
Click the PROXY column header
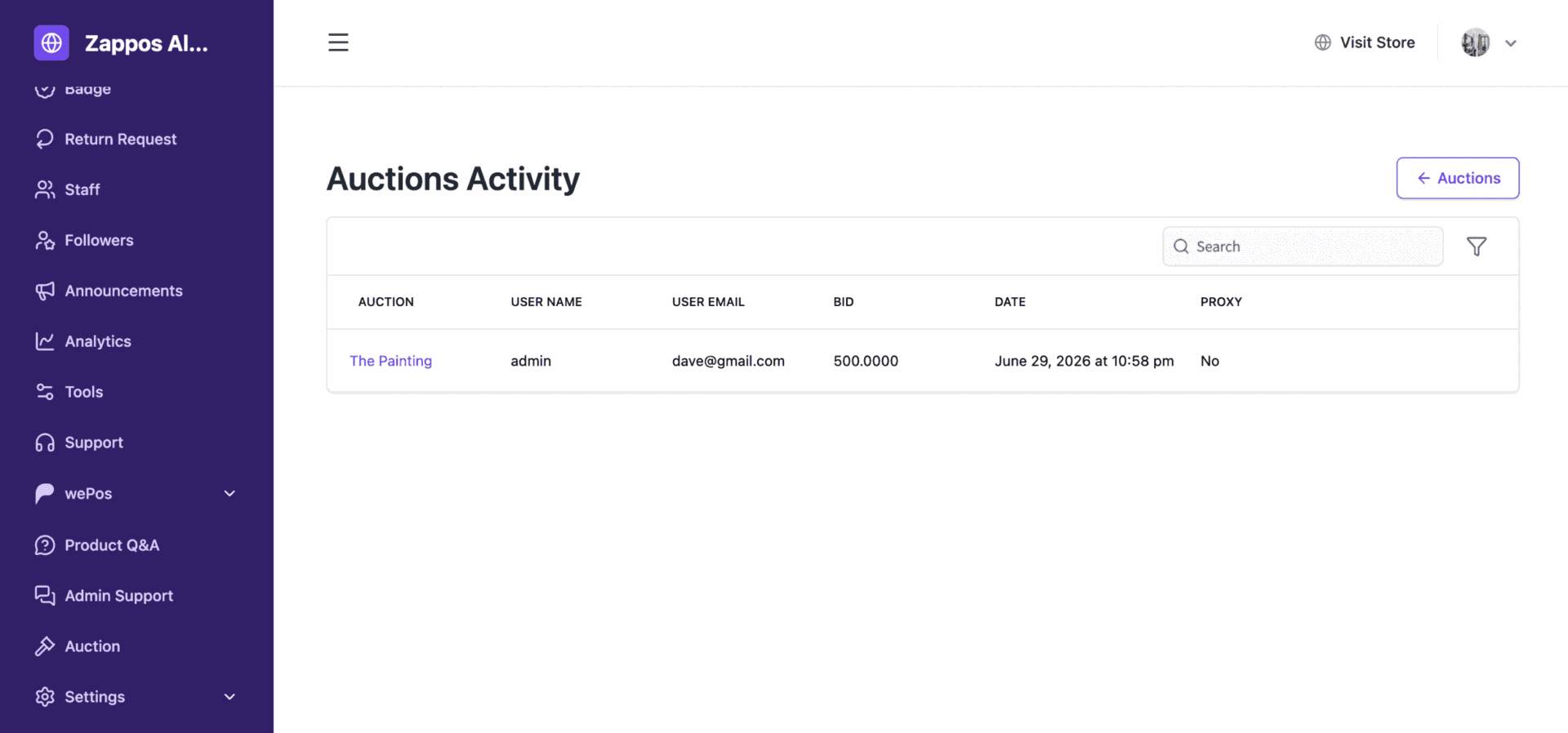tap(1221, 302)
